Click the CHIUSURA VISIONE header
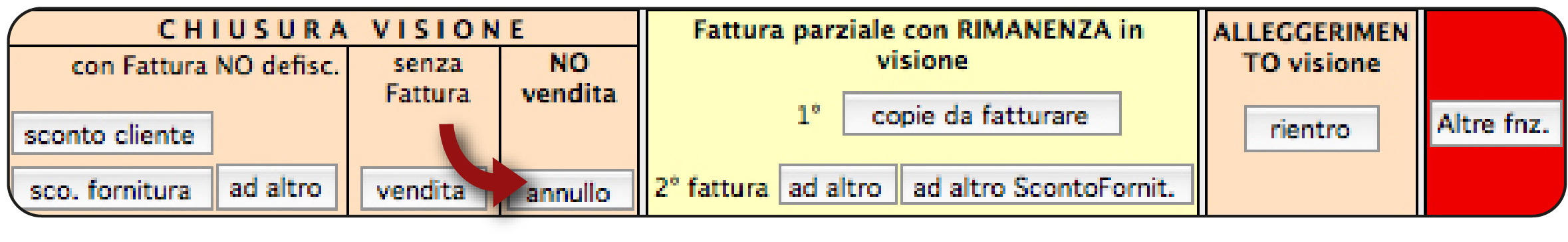Screen dimensions: 1568x242 [x=342, y=29]
